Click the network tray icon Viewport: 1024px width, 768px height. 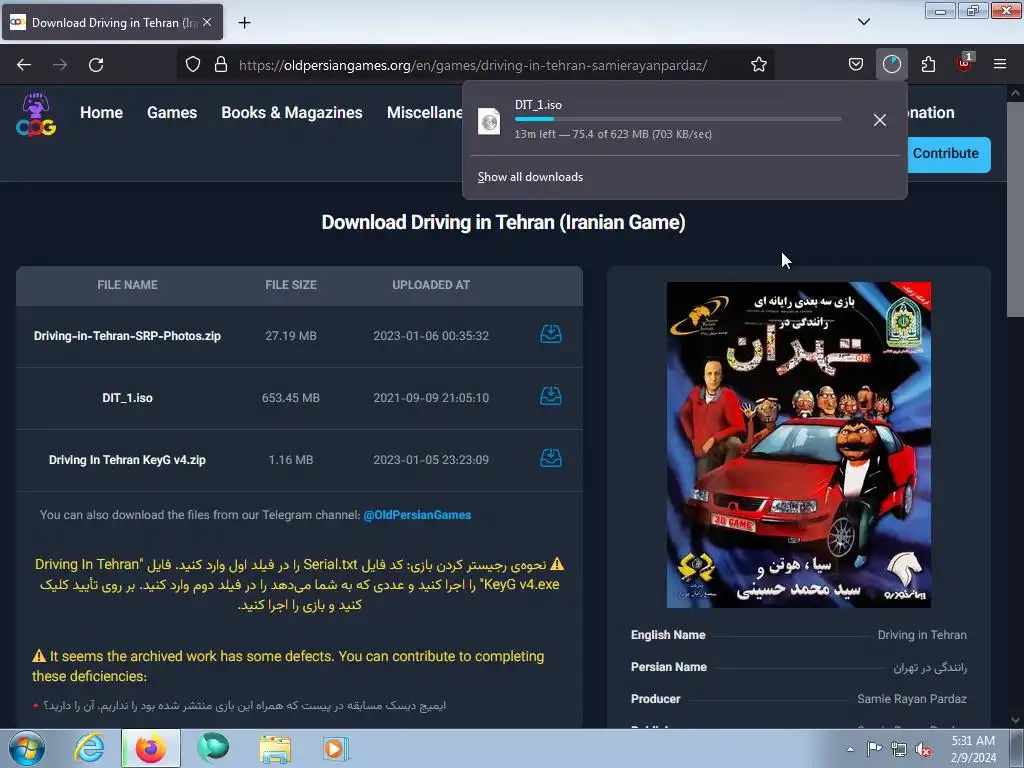click(899, 749)
